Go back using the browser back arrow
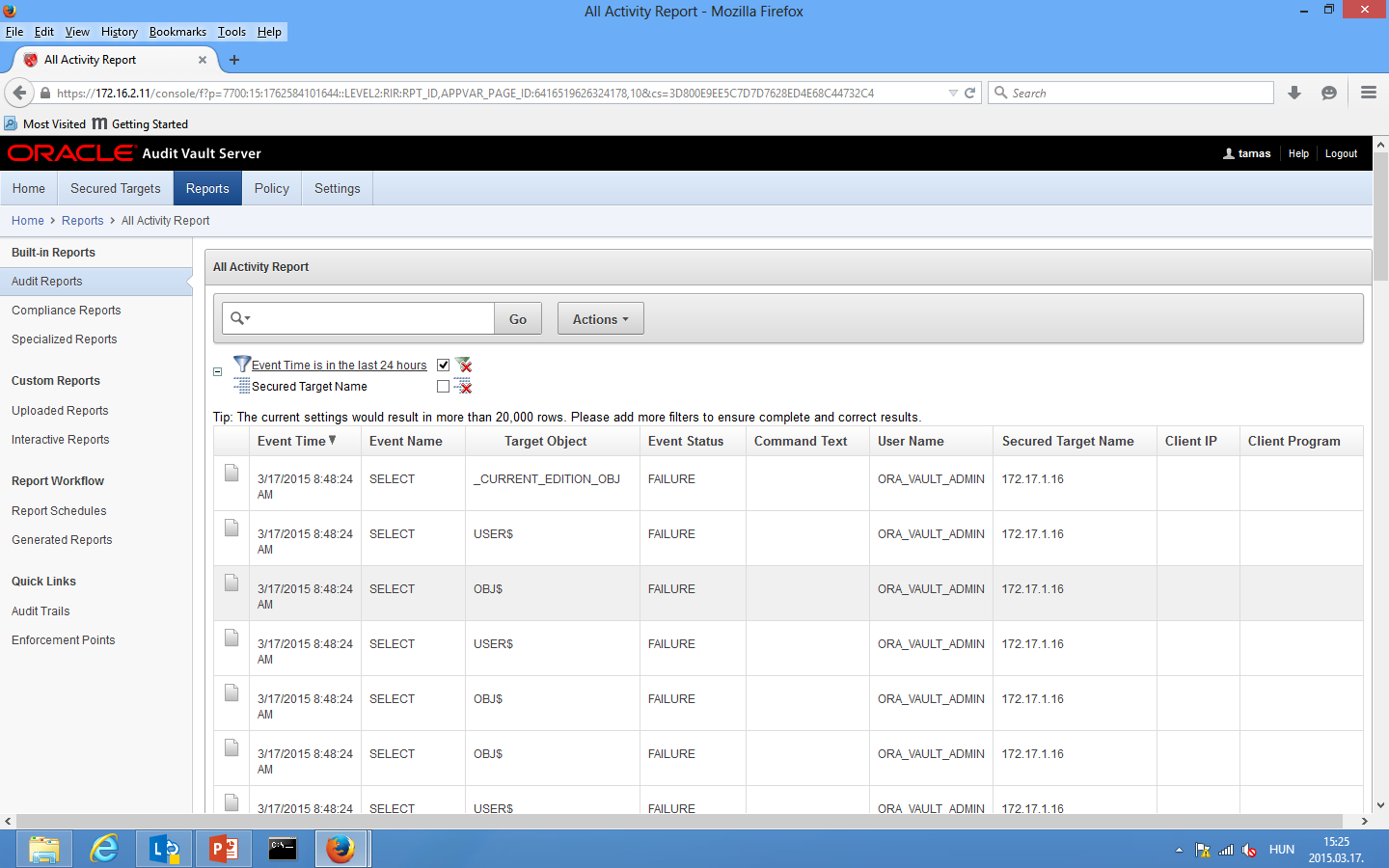This screenshot has width=1389, height=868. [19, 93]
